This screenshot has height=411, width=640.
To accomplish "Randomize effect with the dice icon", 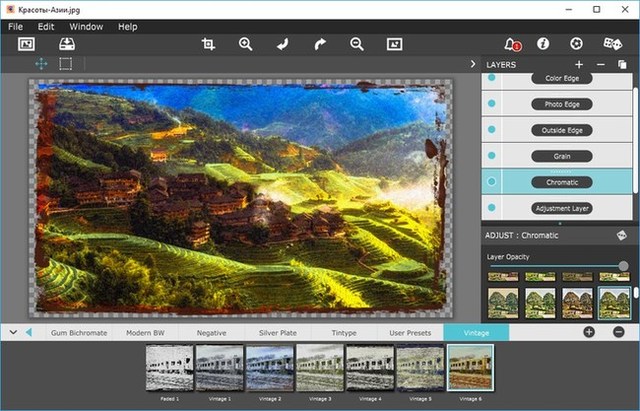I will (x=613, y=44).
